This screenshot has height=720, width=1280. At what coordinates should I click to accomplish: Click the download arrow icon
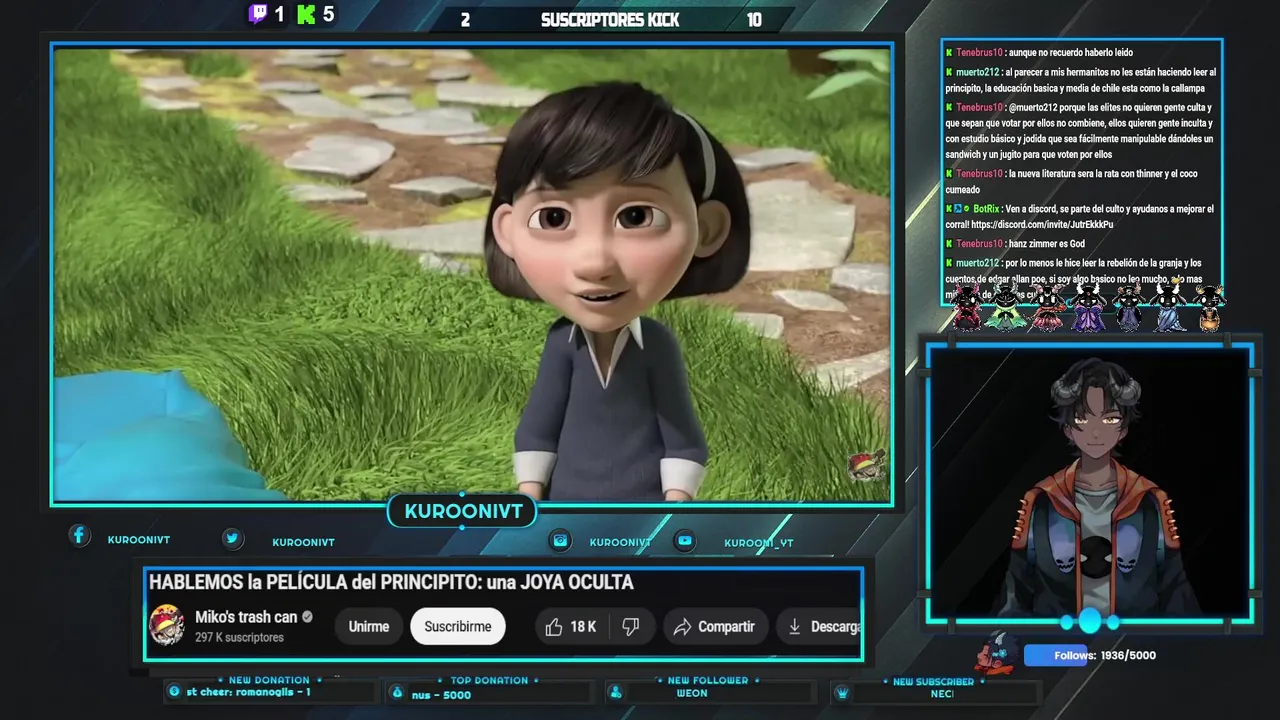[794, 627]
